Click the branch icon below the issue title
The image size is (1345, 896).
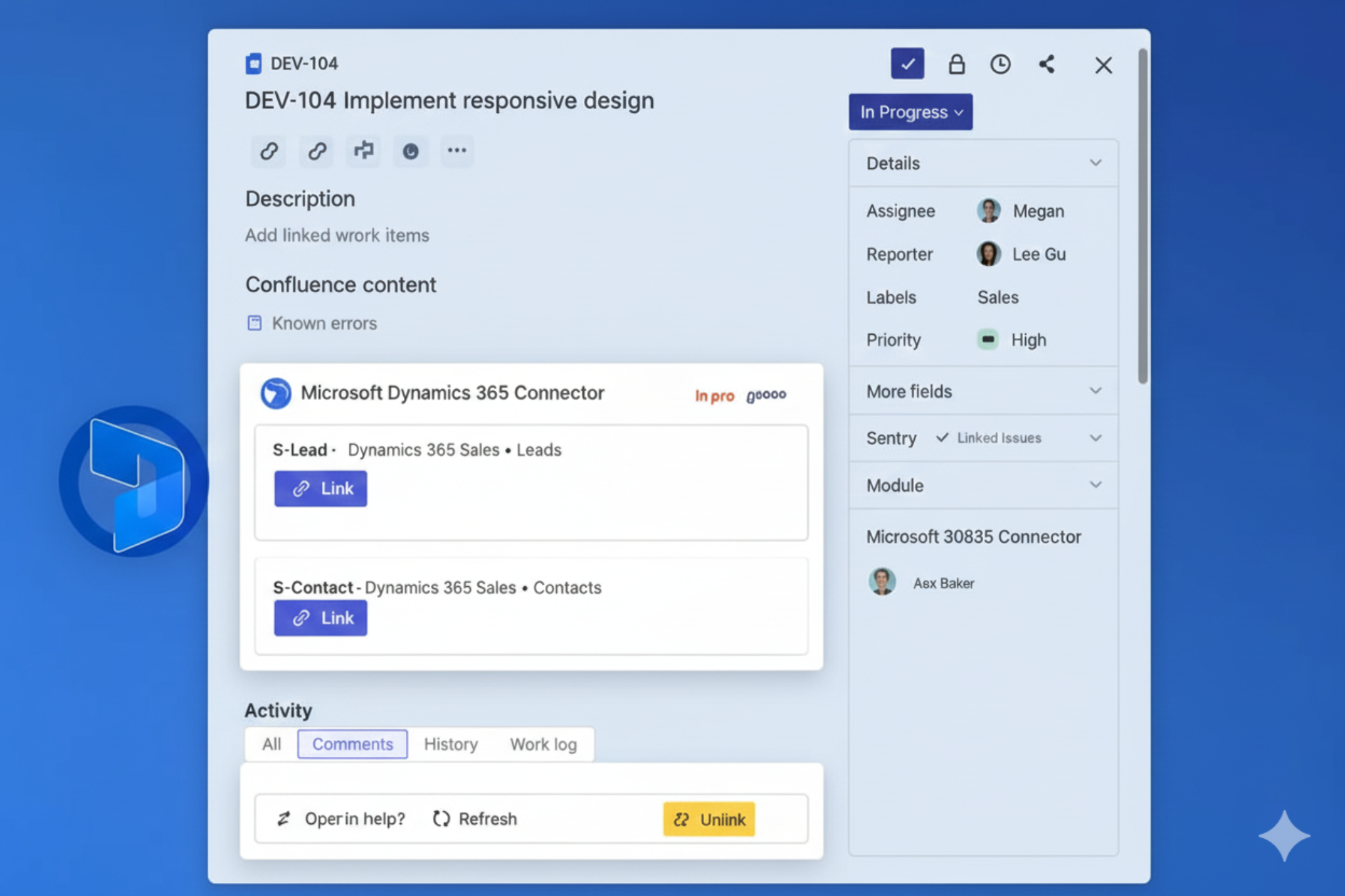click(363, 151)
